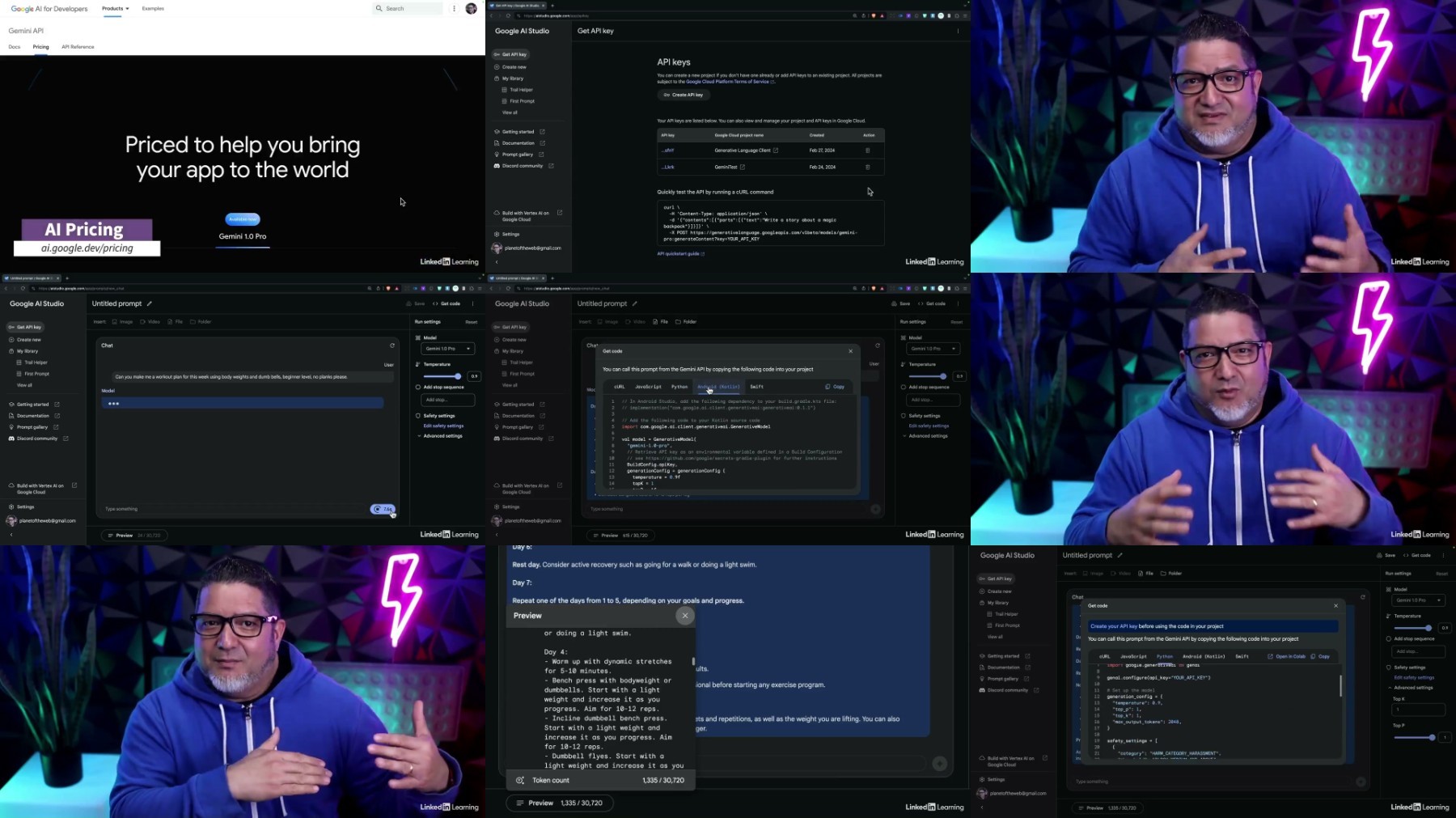This screenshot has height=818, width=1456.
Task: Click the three-dot menu on the Get API key page
Action: coord(958,31)
